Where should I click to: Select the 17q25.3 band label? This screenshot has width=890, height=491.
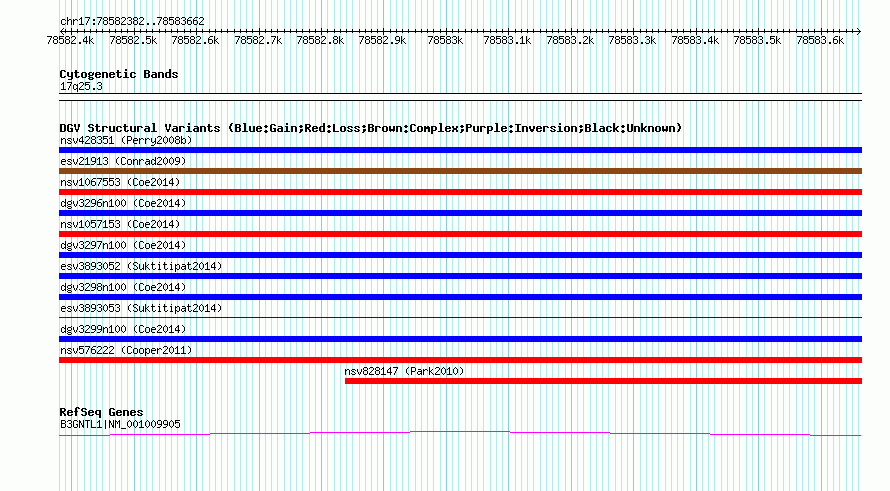pos(81,86)
